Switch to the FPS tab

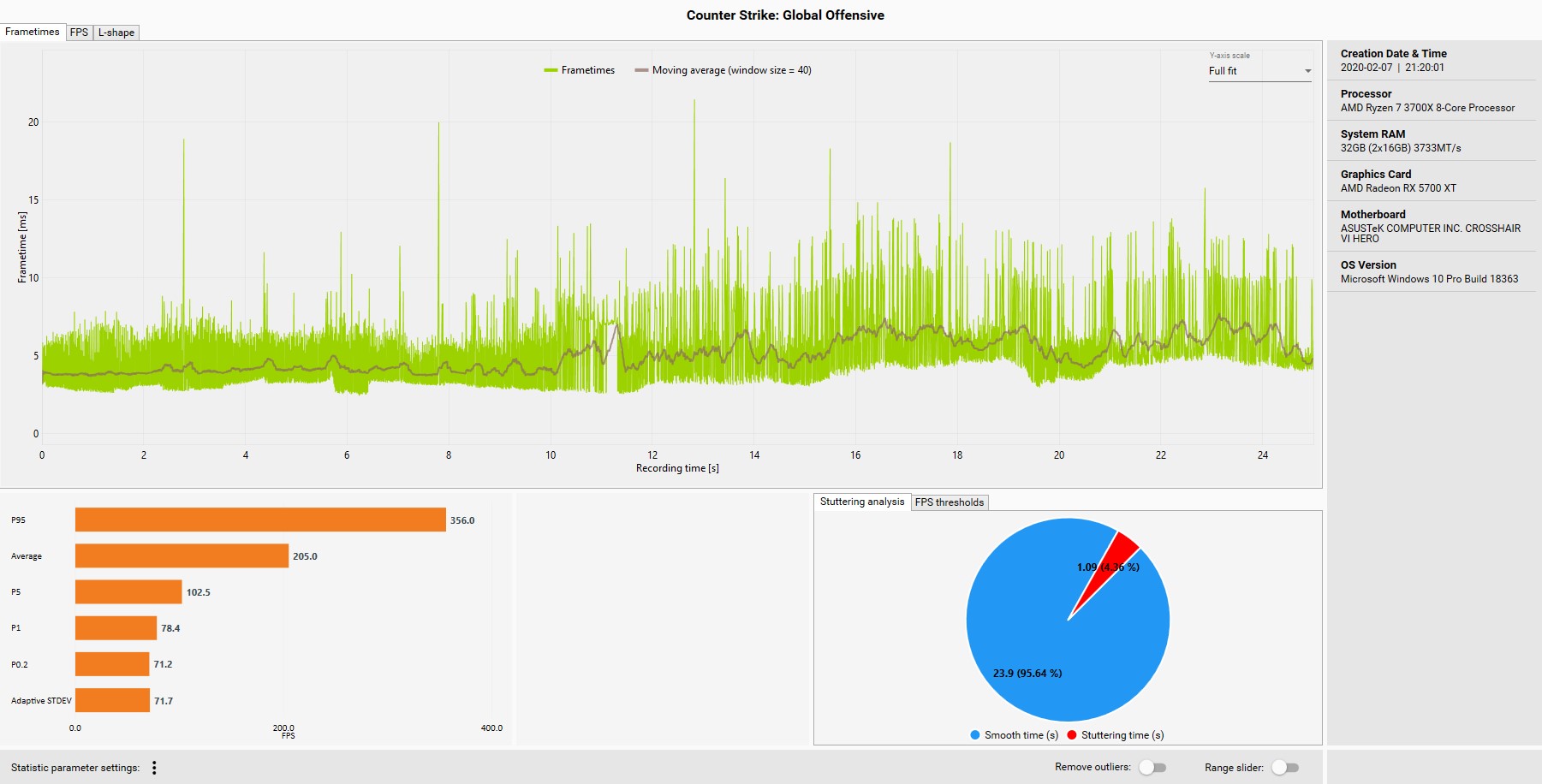click(x=79, y=33)
